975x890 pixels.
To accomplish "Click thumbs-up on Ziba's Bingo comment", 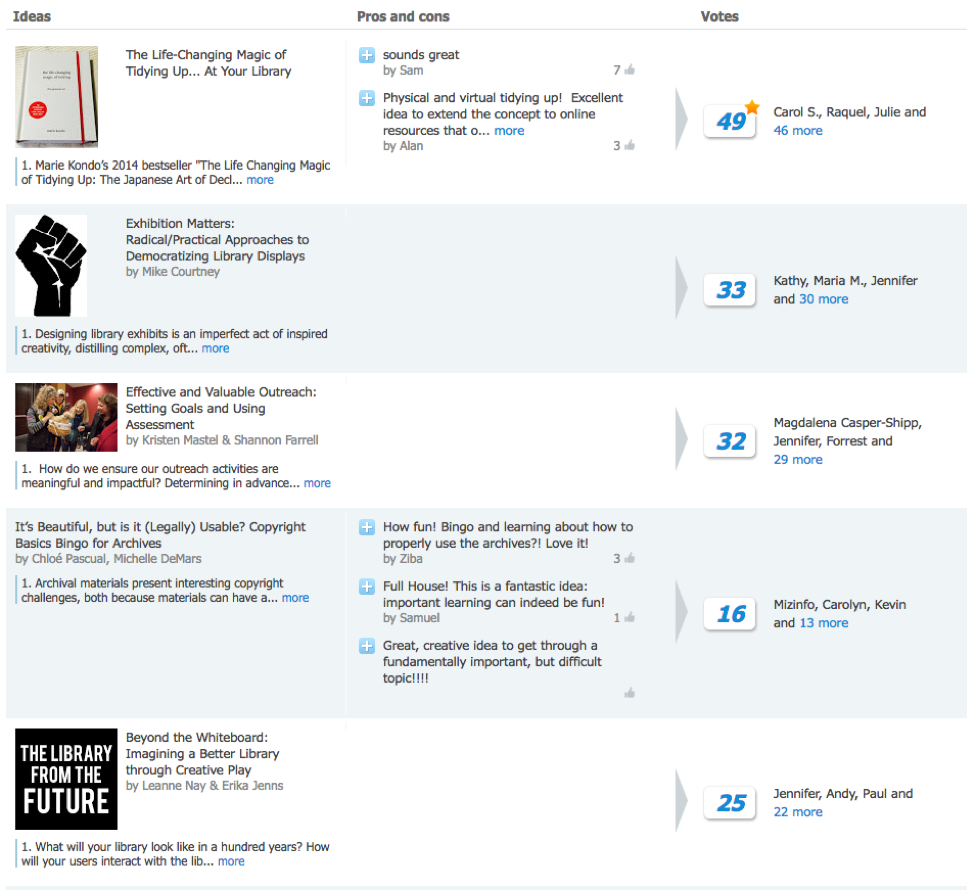I will [629, 559].
